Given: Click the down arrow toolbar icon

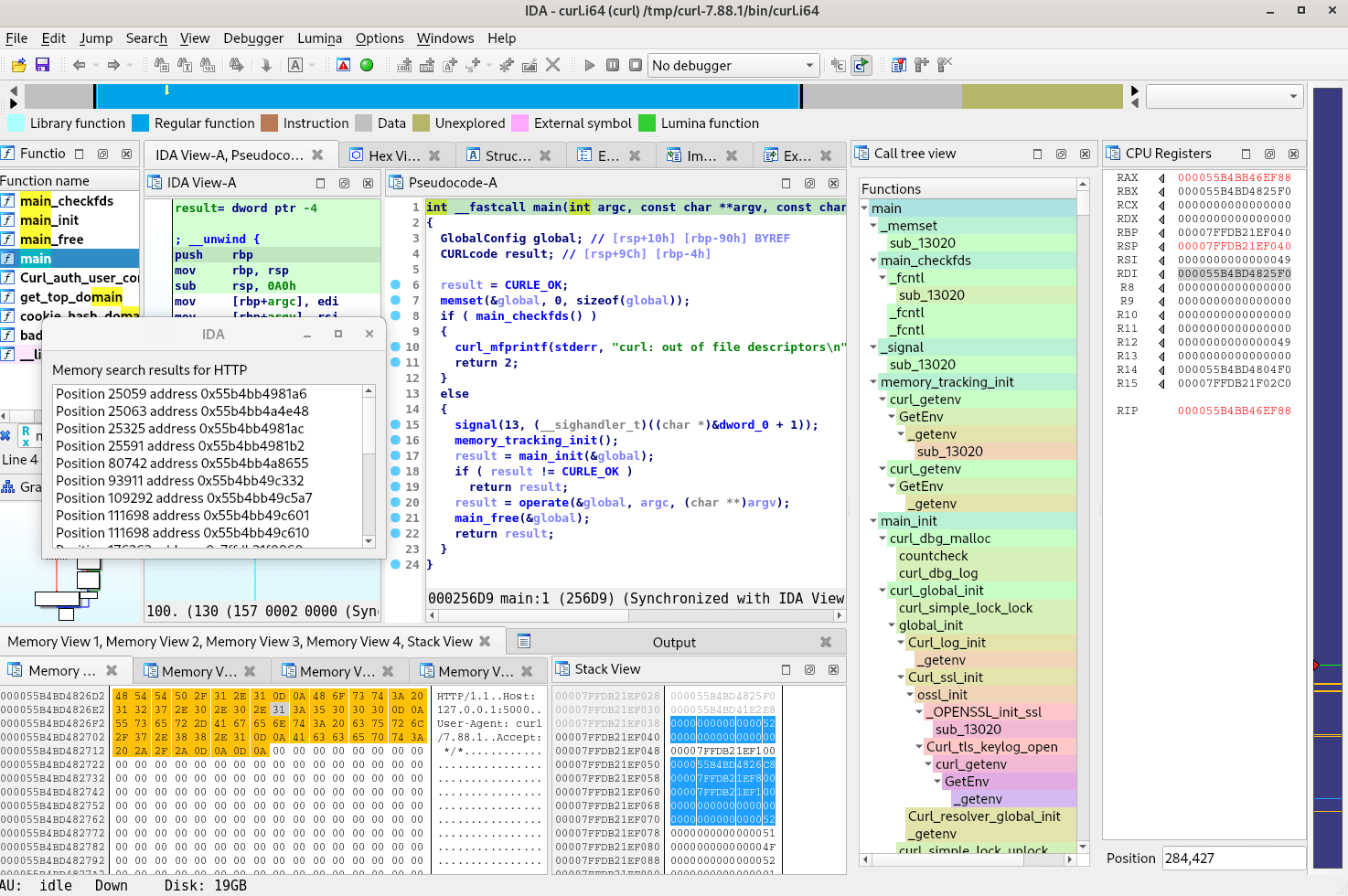Looking at the screenshot, I should click(x=266, y=65).
